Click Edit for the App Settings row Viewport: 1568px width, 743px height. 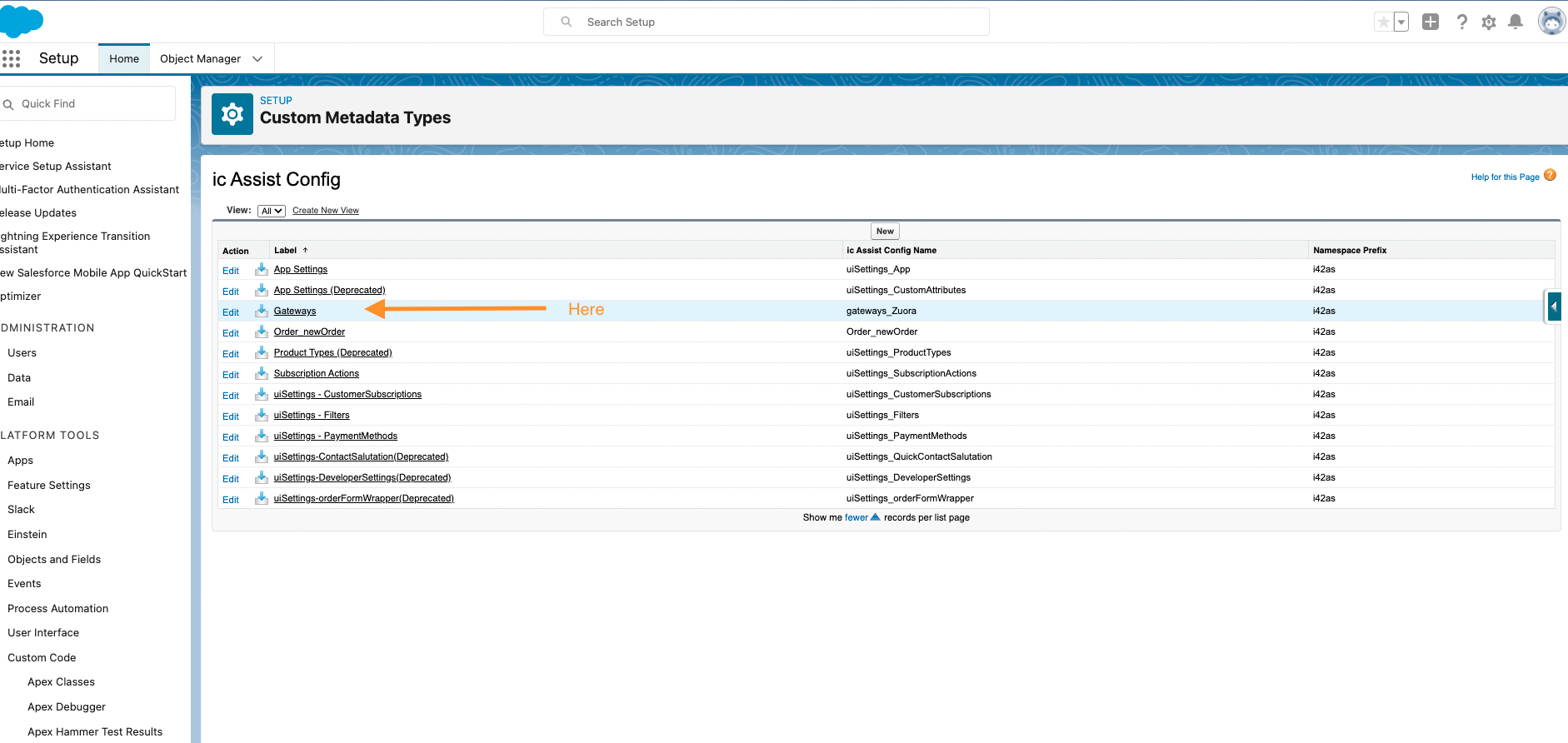(x=231, y=271)
